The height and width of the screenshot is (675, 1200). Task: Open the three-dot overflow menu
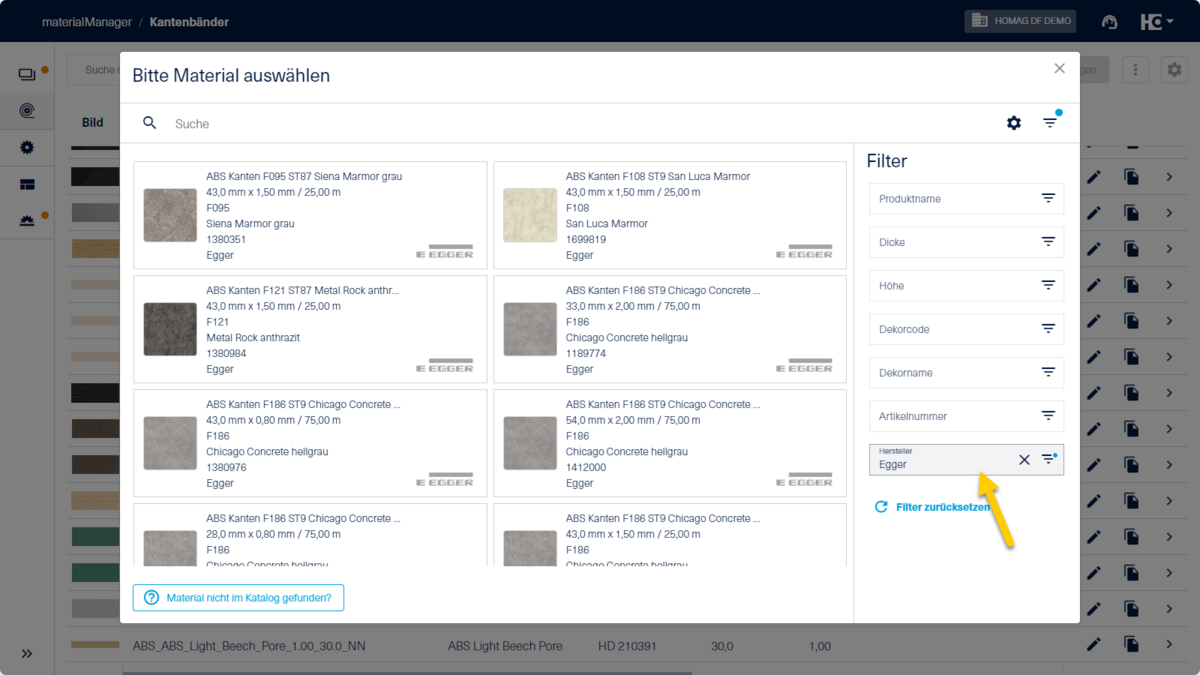[1134, 69]
